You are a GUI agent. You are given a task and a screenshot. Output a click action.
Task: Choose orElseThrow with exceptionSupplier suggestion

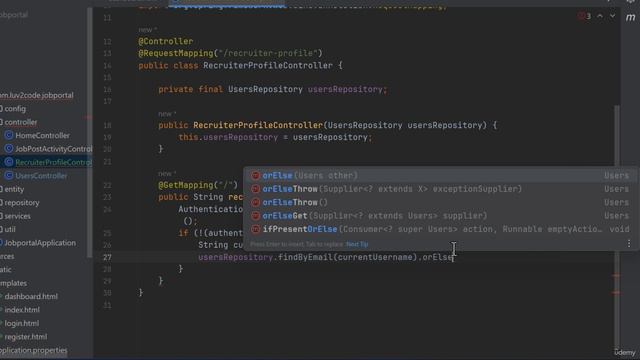click(x=440, y=189)
